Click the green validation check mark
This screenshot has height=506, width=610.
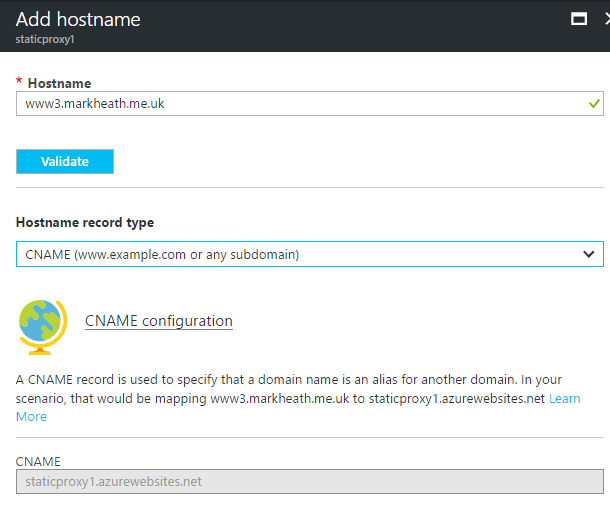tap(594, 103)
